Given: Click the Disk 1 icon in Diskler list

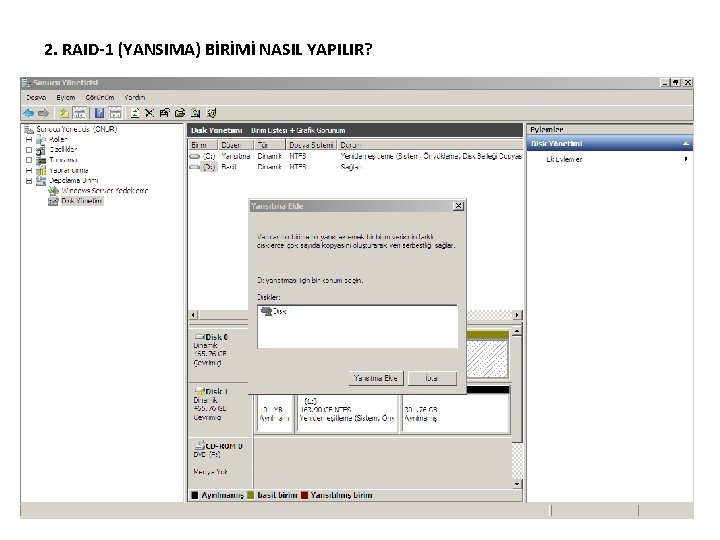Looking at the screenshot, I should tap(266, 311).
